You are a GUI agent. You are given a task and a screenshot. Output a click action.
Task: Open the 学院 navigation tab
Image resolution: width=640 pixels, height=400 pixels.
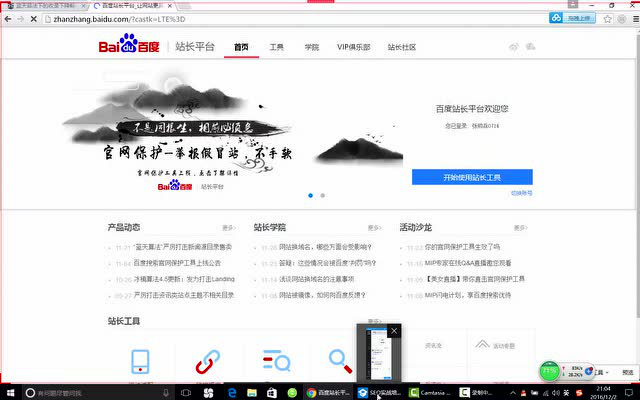[x=312, y=47]
